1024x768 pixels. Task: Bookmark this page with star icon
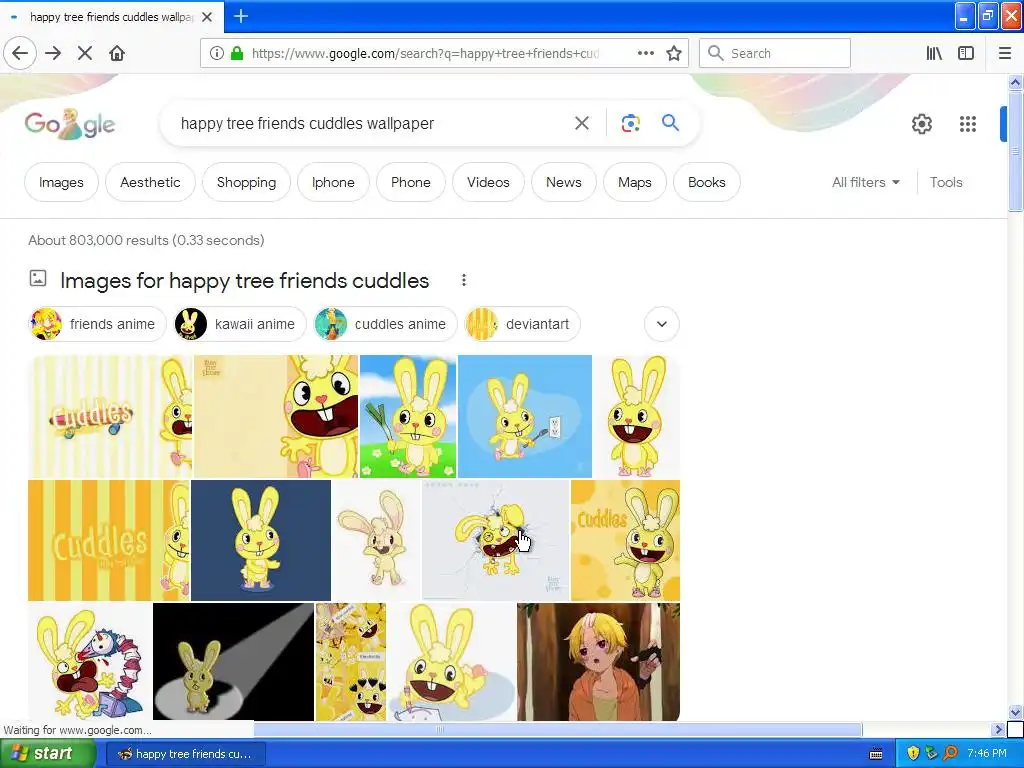pyautogui.click(x=674, y=53)
